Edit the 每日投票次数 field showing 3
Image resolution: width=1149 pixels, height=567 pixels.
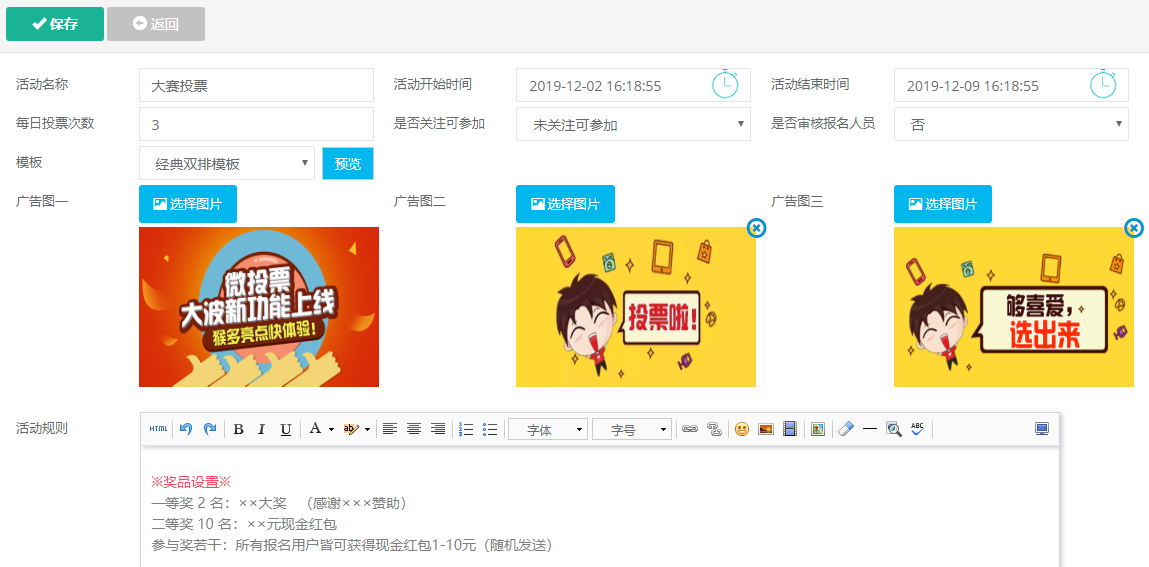pyautogui.click(x=256, y=125)
